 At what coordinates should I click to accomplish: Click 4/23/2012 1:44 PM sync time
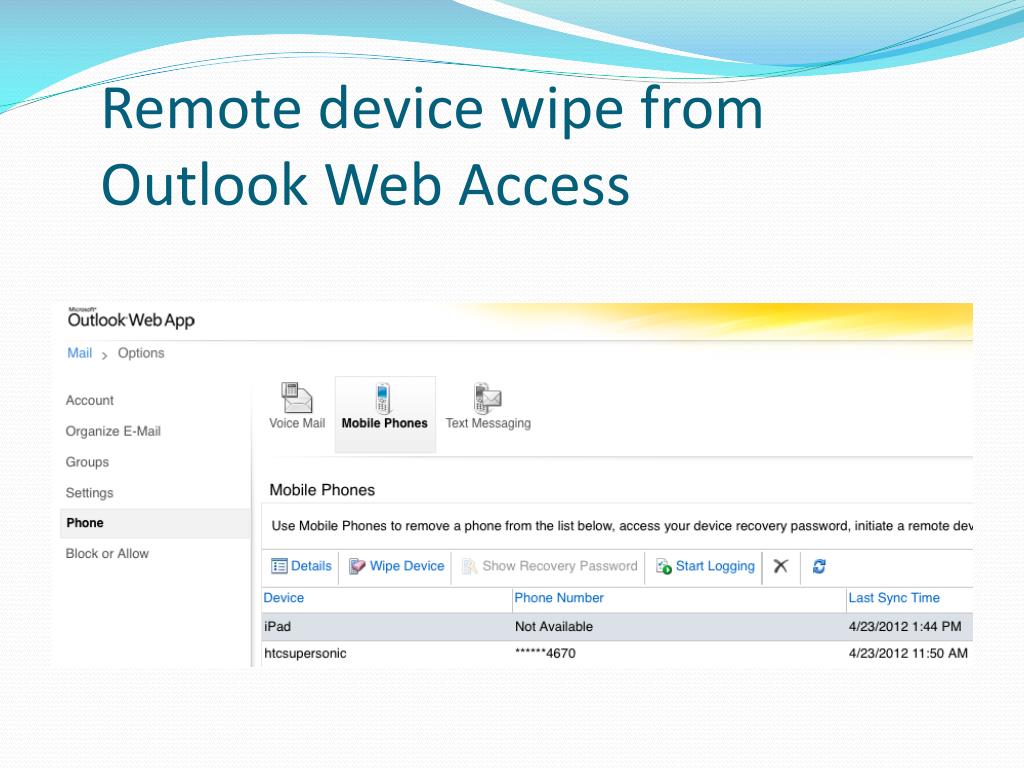click(905, 626)
